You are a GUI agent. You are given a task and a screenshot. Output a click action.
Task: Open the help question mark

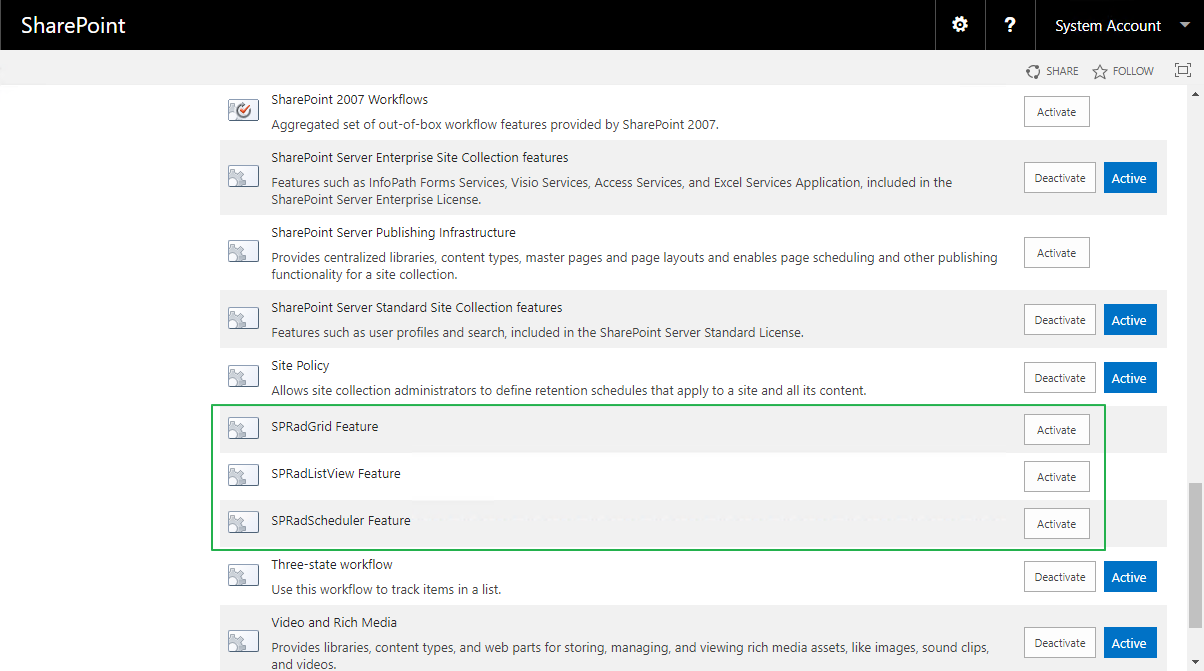click(x=1010, y=25)
